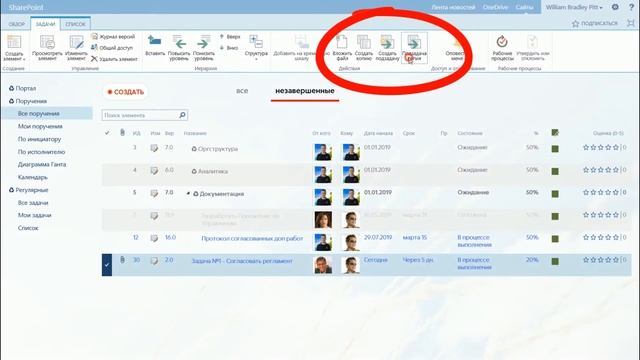
Task: Click the search magnifier in Поиск элемента box
Action: coord(182,115)
